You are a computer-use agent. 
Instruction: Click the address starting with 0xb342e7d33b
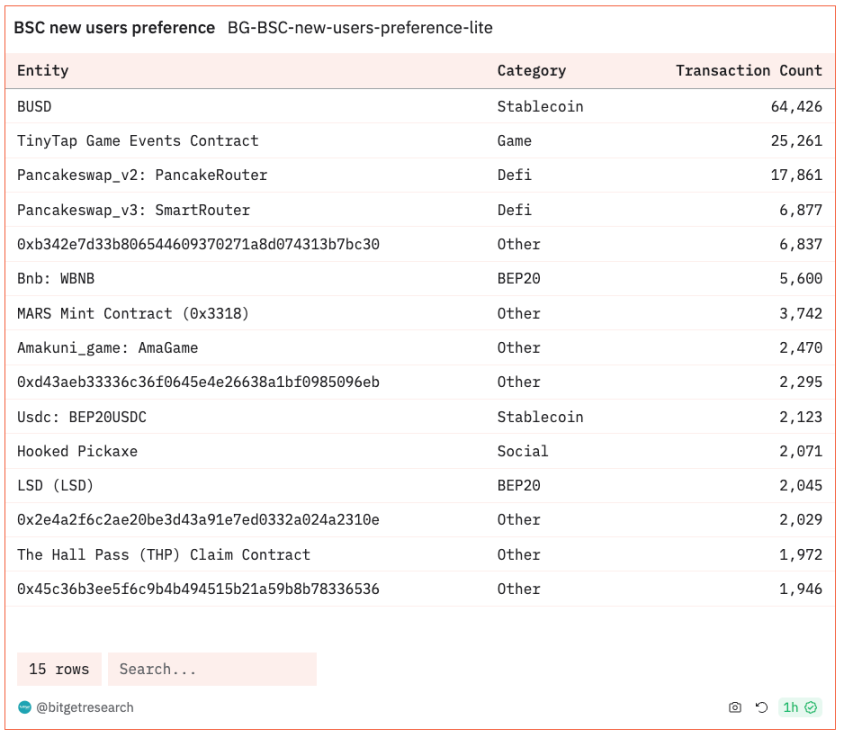198,244
